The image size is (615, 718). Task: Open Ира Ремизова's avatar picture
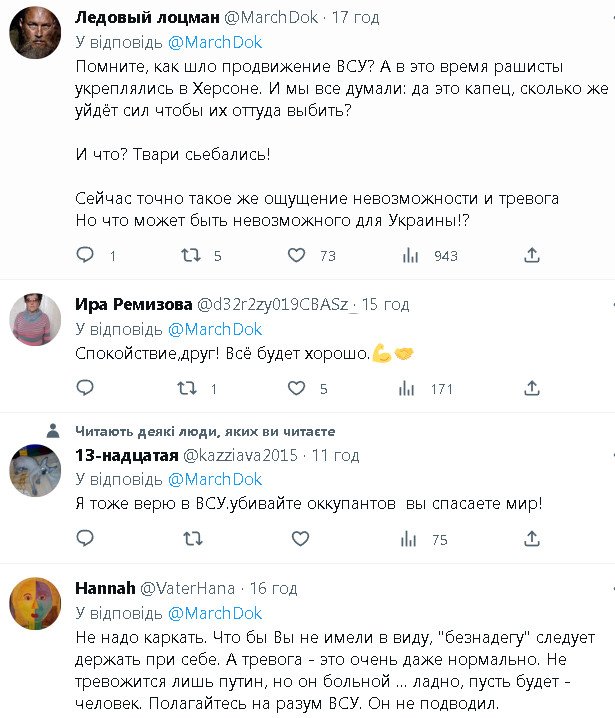coord(36,320)
